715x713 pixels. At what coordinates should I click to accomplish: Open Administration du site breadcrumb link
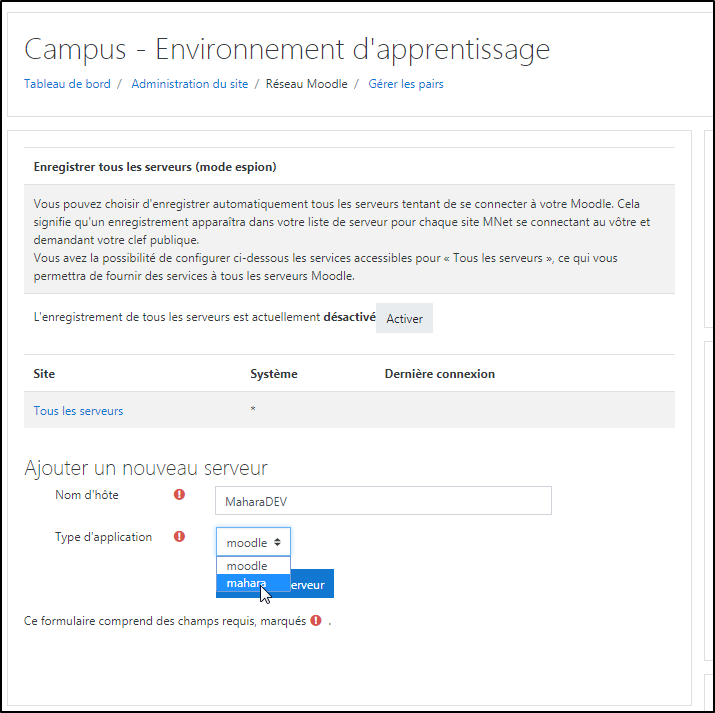pos(189,84)
